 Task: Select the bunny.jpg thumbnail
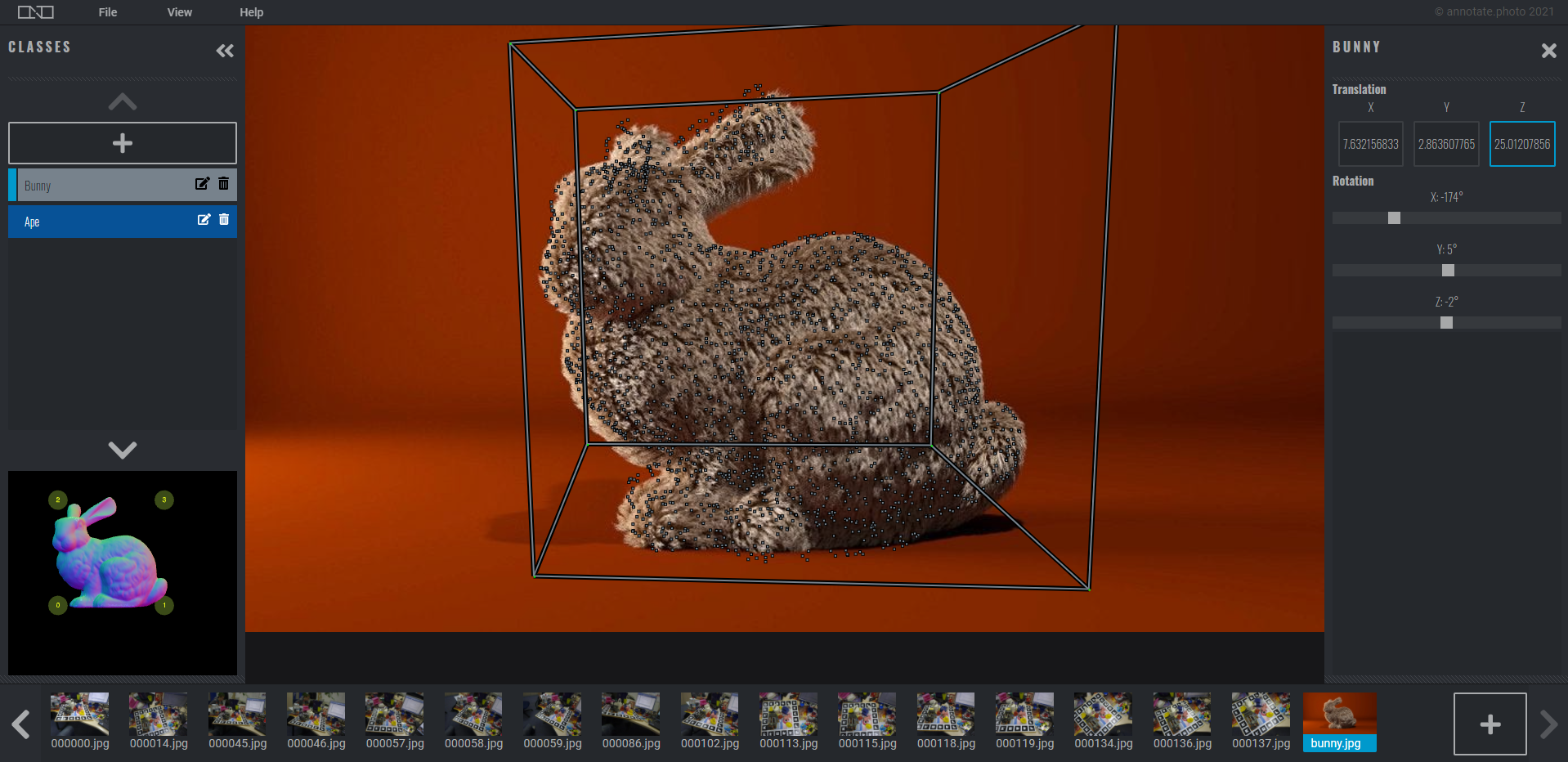(1340, 722)
